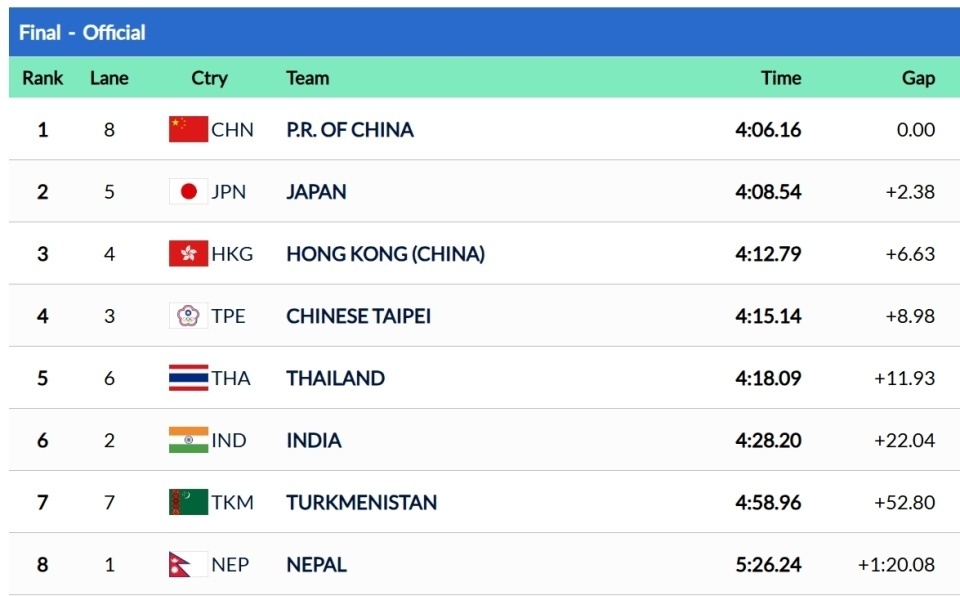
Task: Click the Time column header
Action: [x=781, y=78]
